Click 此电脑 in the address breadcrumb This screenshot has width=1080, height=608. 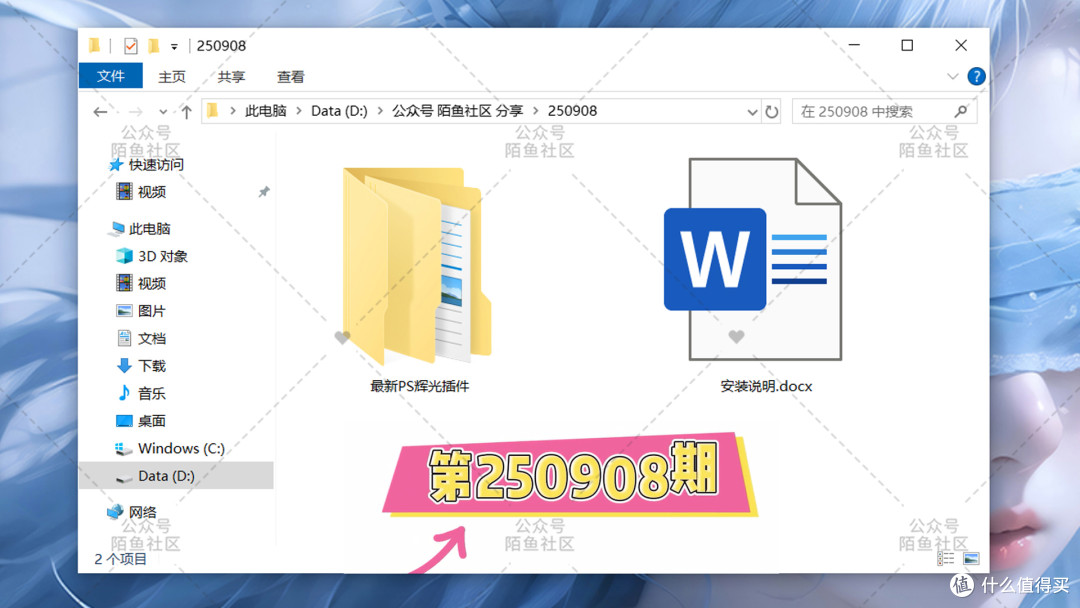[x=266, y=111]
